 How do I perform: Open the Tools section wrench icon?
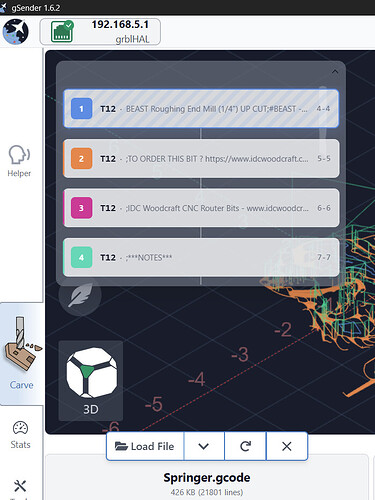(20, 487)
